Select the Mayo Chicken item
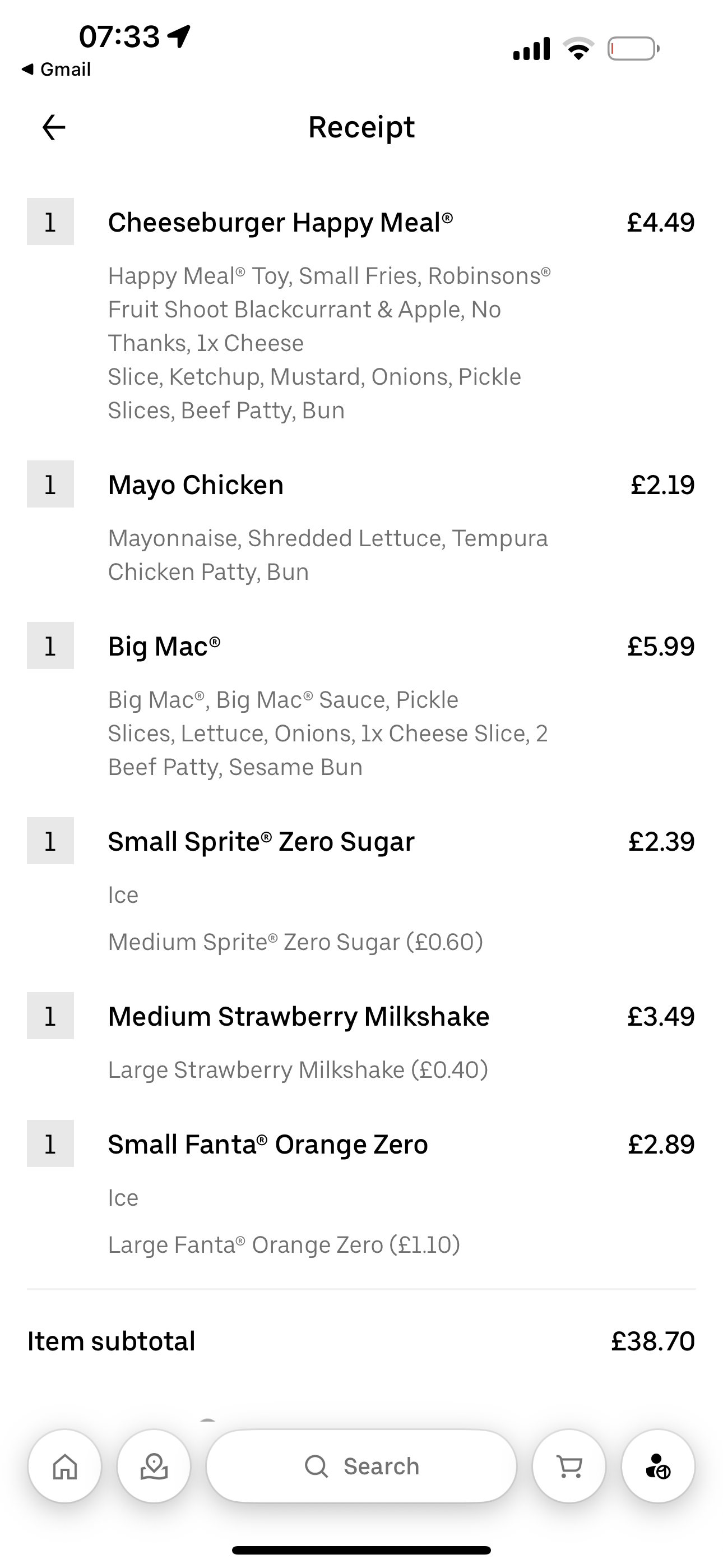The height and width of the screenshot is (1568, 723). [196, 485]
